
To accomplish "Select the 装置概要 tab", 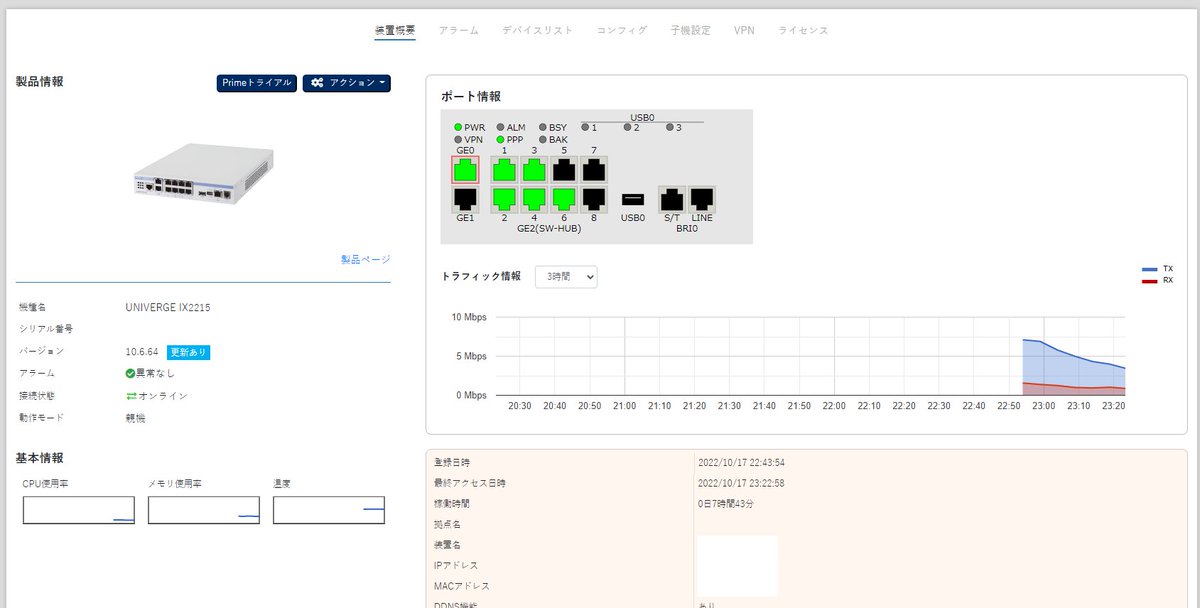I will pyautogui.click(x=395, y=30).
